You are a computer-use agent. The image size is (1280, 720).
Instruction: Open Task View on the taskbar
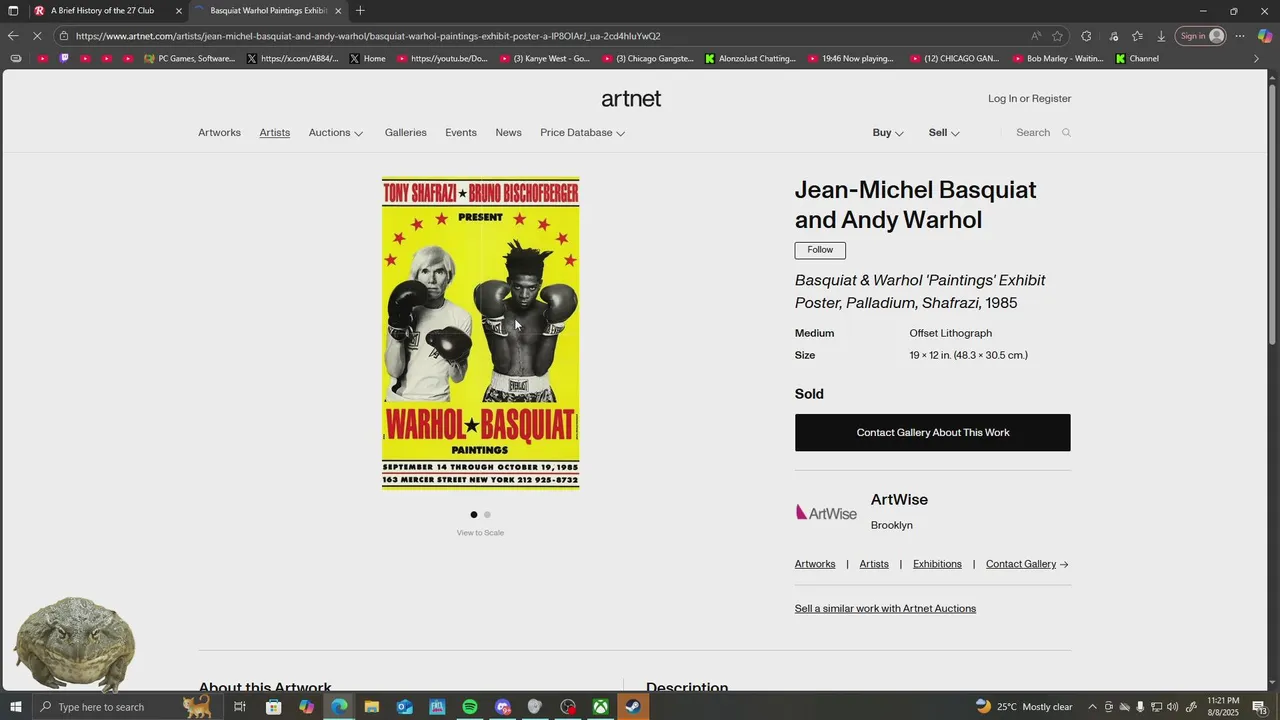[240, 707]
